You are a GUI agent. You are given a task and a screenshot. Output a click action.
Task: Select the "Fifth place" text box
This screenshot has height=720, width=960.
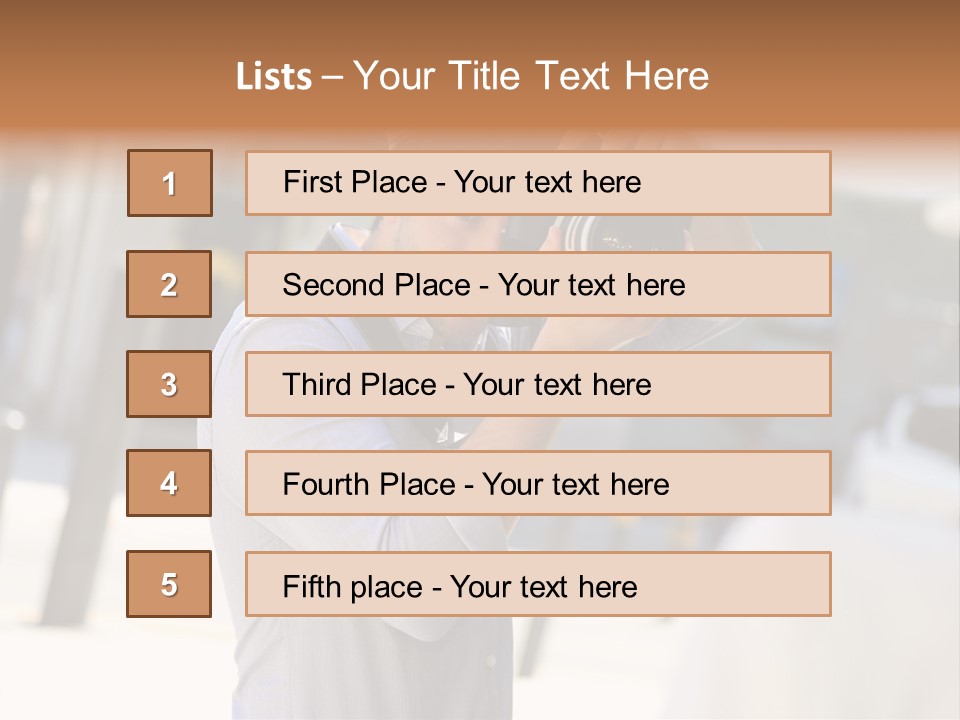point(538,584)
